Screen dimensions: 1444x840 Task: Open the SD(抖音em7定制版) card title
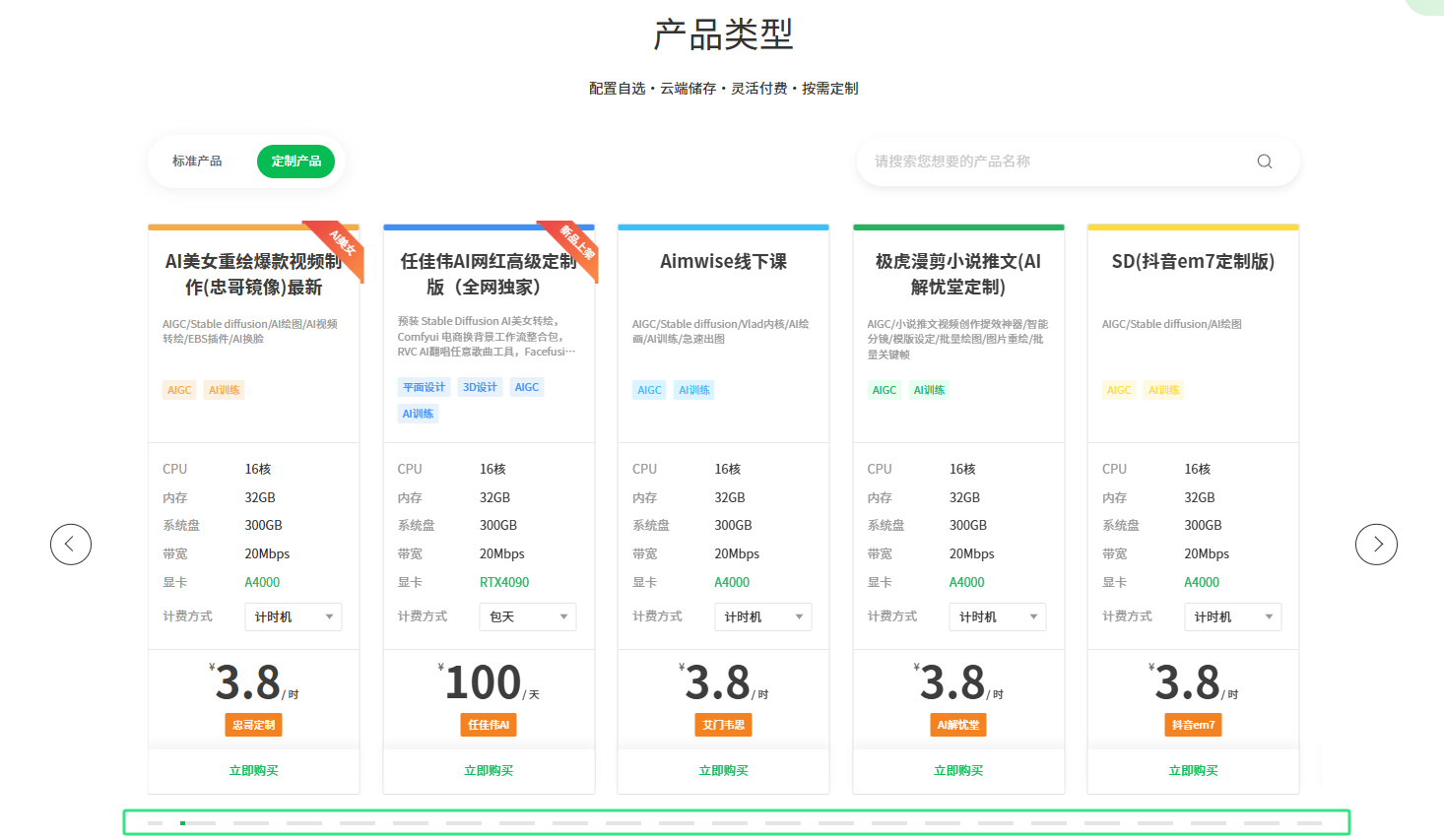(1194, 262)
